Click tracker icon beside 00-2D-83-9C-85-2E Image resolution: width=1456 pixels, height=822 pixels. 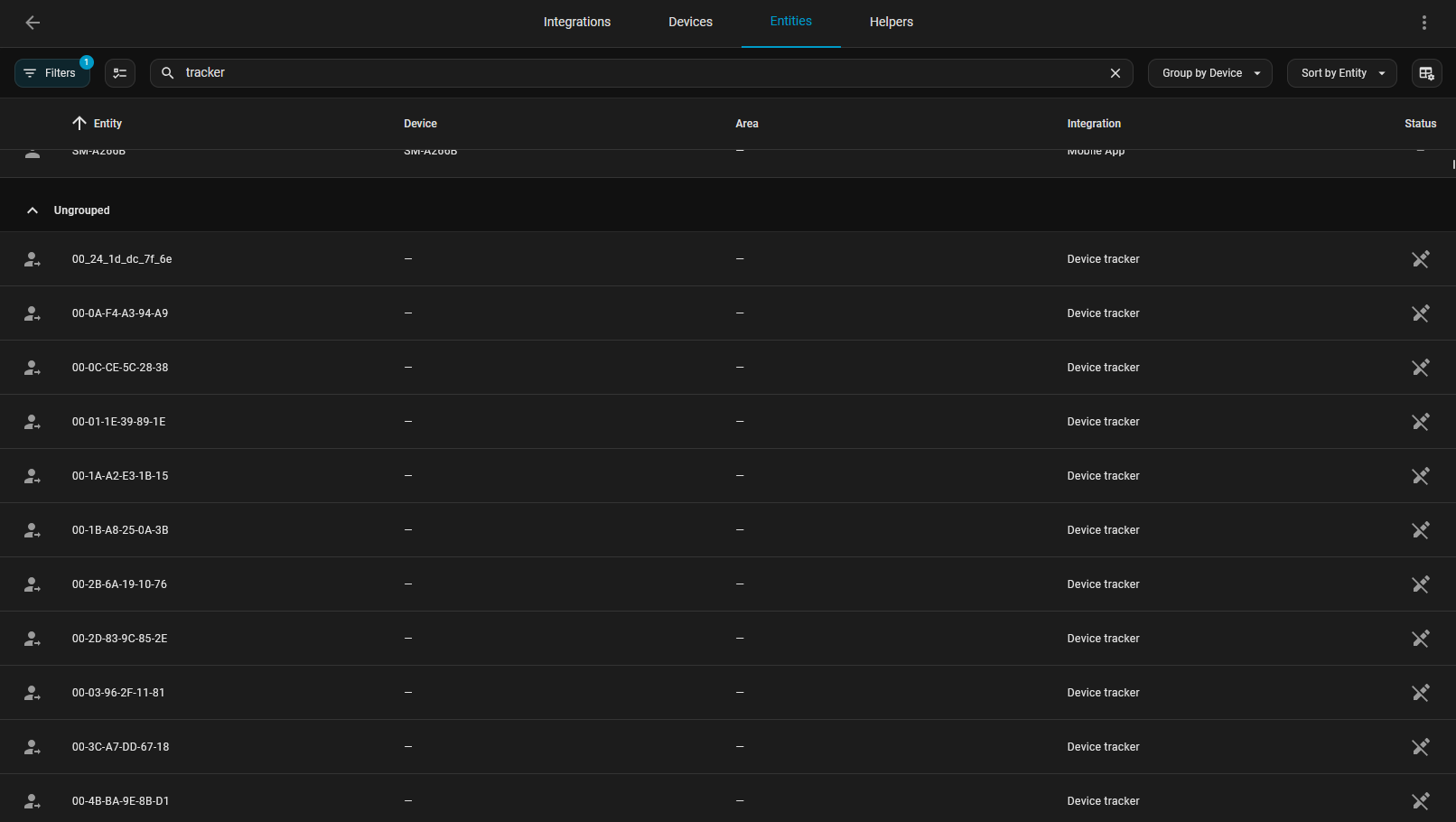tap(33, 639)
